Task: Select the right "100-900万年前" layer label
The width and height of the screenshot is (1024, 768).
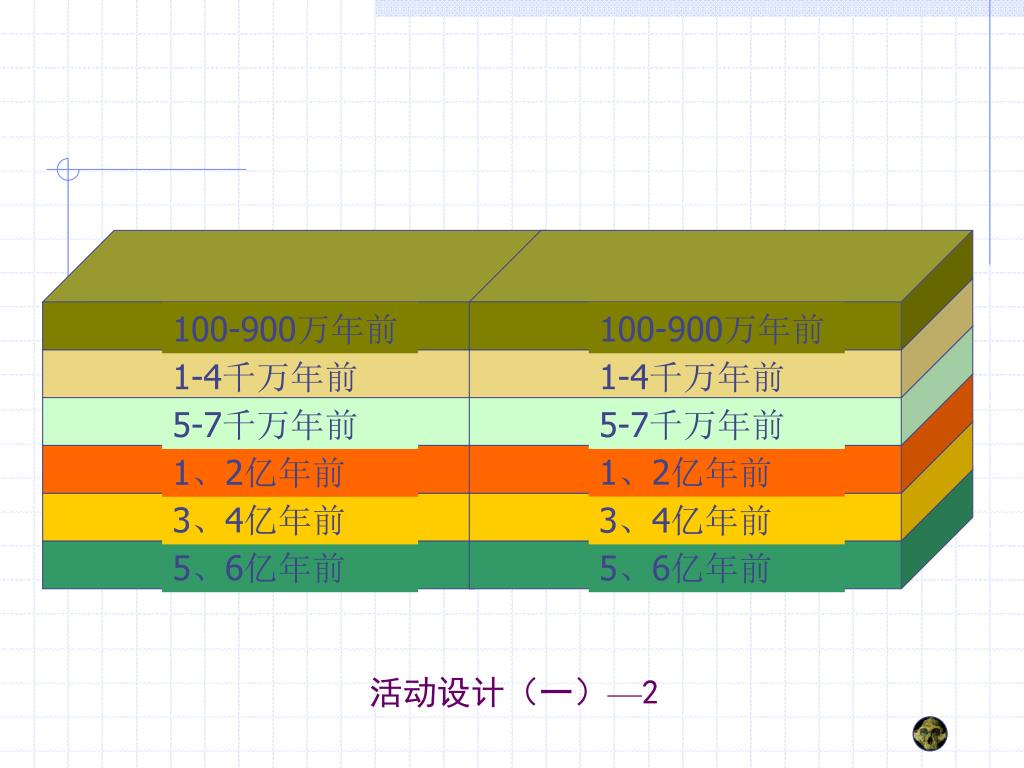Action: (x=712, y=329)
